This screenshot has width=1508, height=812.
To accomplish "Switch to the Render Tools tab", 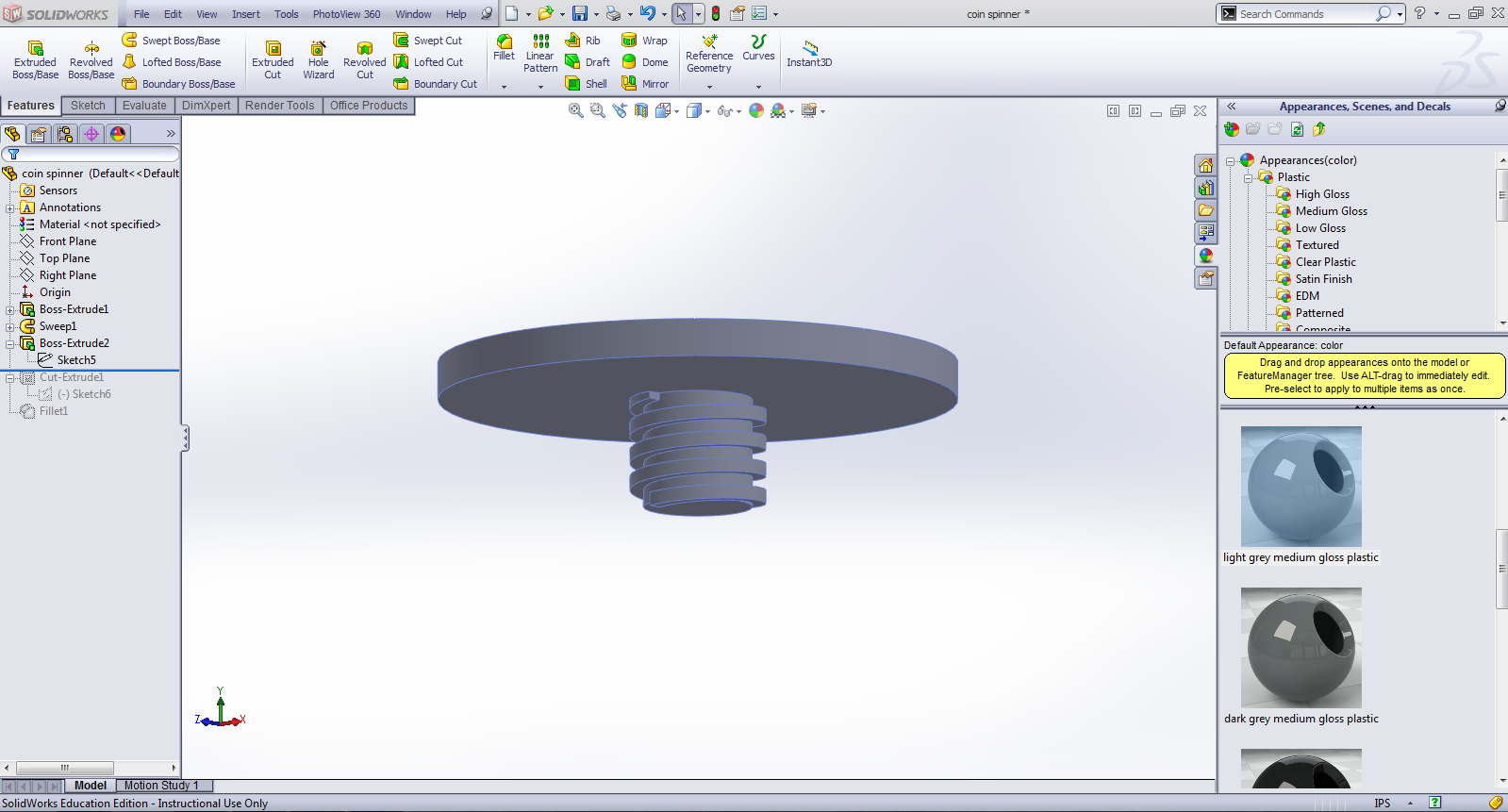I will pyautogui.click(x=279, y=106).
